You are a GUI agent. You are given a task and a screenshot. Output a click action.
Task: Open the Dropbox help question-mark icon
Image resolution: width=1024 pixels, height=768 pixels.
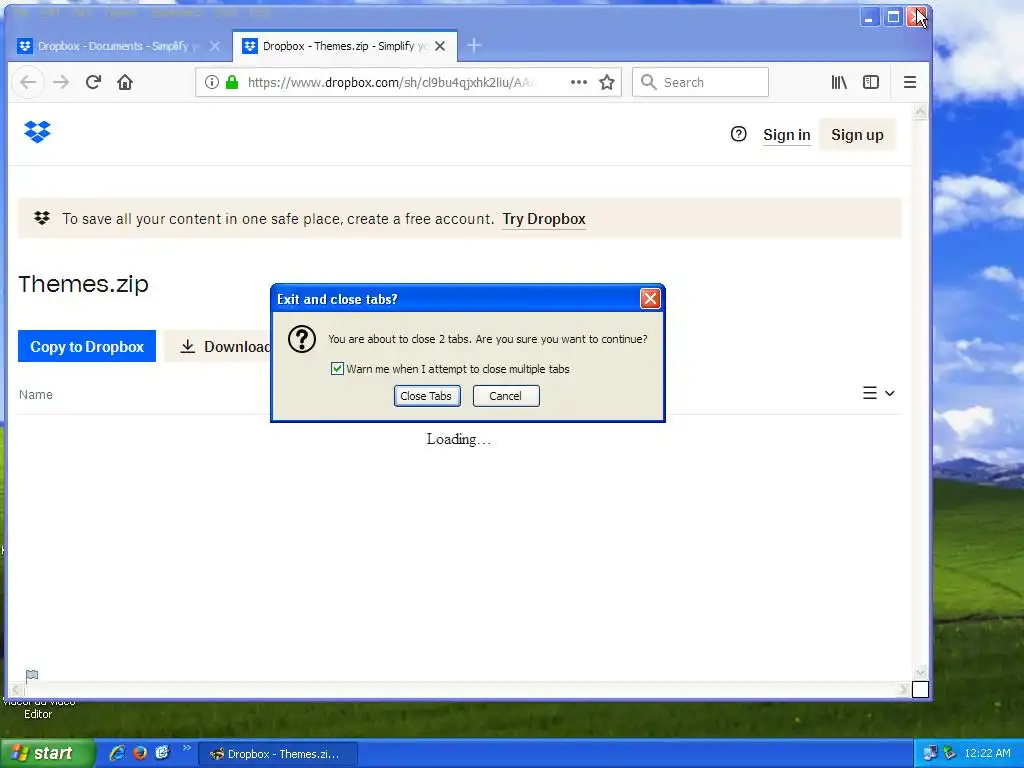pyautogui.click(x=739, y=135)
